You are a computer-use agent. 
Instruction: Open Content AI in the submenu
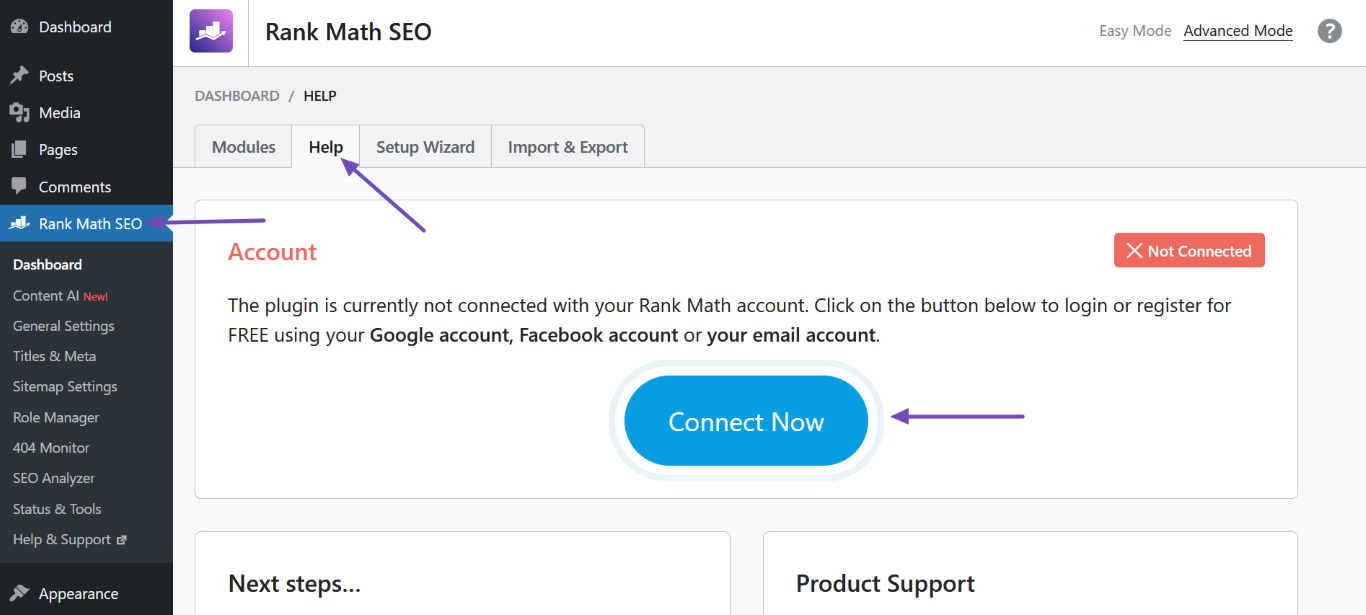(46, 296)
